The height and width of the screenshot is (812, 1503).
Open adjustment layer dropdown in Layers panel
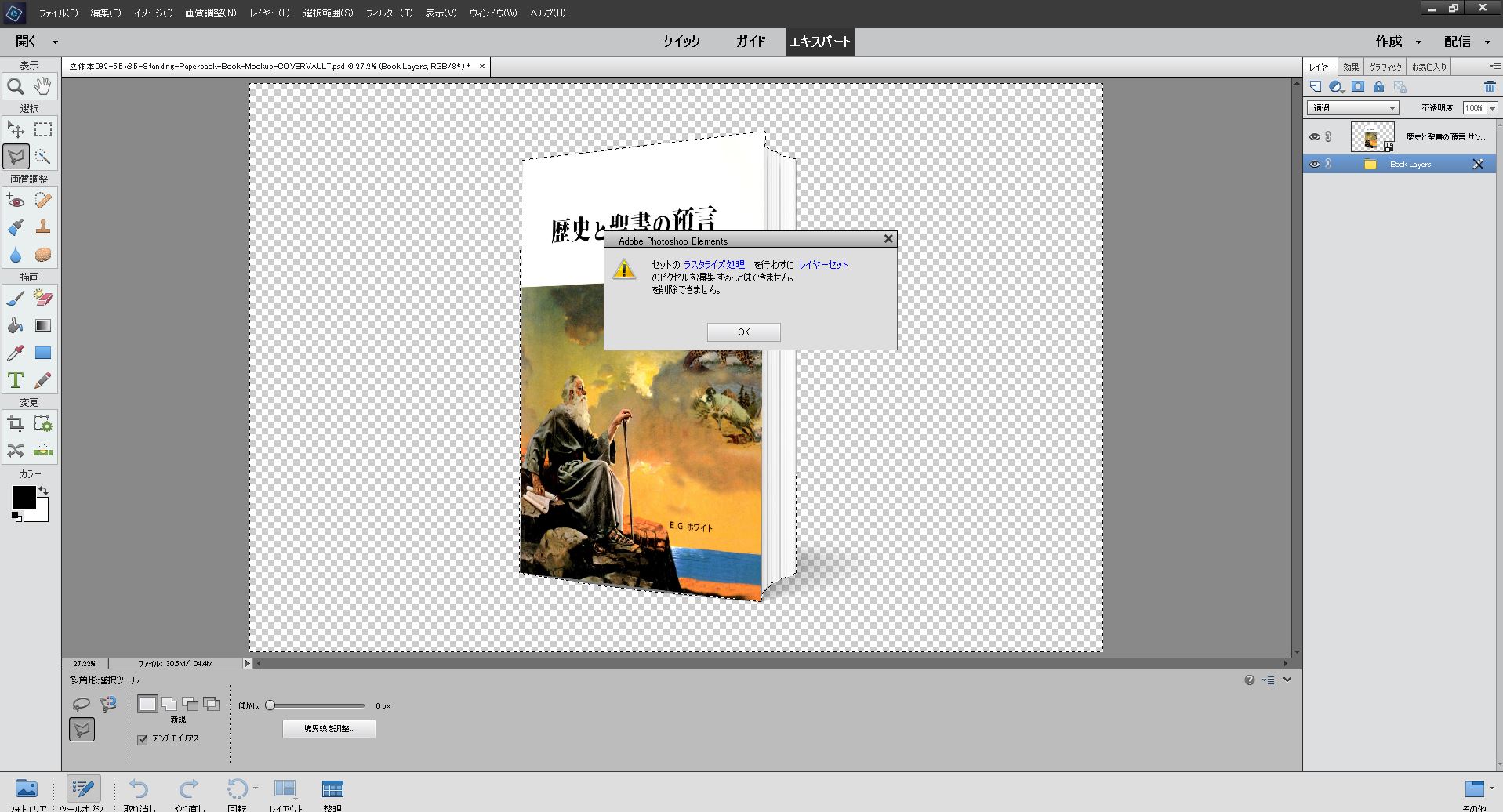pyautogui.click(x=1337, y=87)
